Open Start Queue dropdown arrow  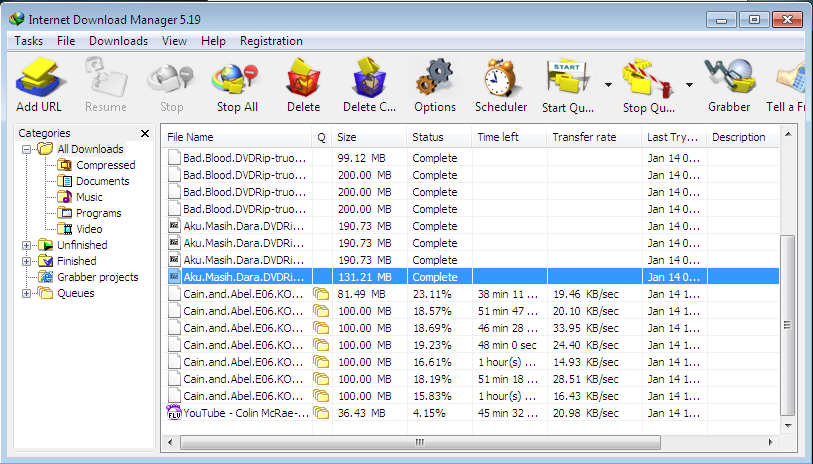click(608, 85)
